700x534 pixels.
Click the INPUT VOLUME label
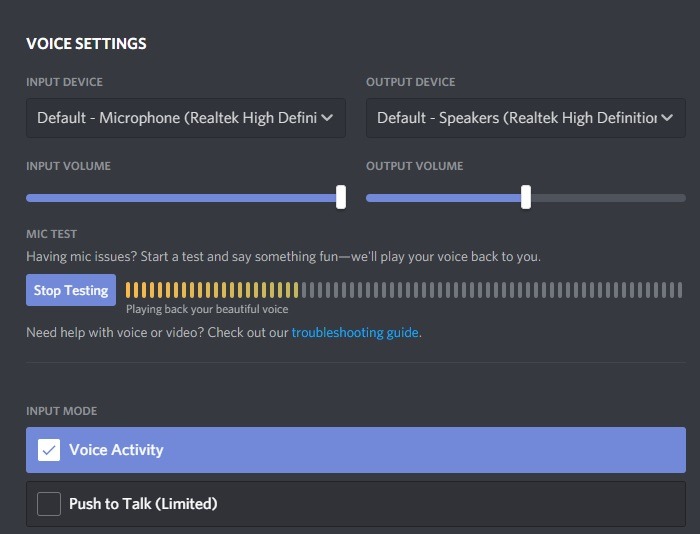[68, 166]
